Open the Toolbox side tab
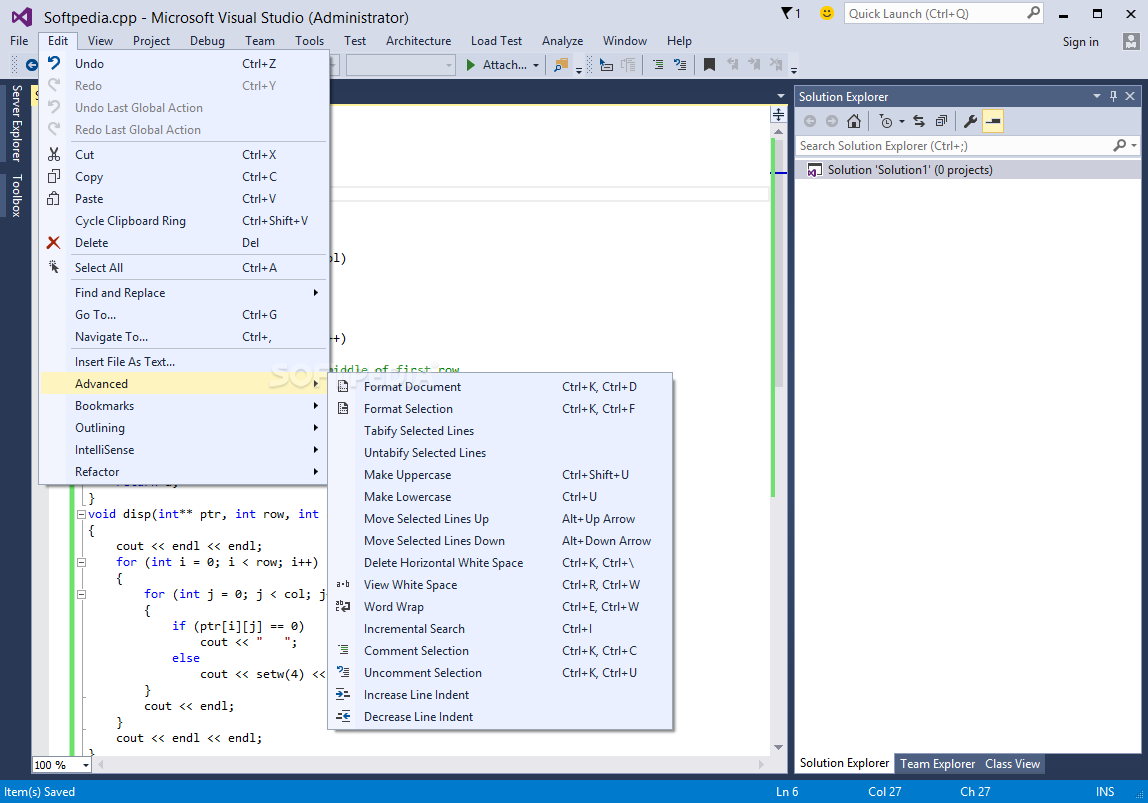Viewport: 1148px width, 803px height. [16, 195]
